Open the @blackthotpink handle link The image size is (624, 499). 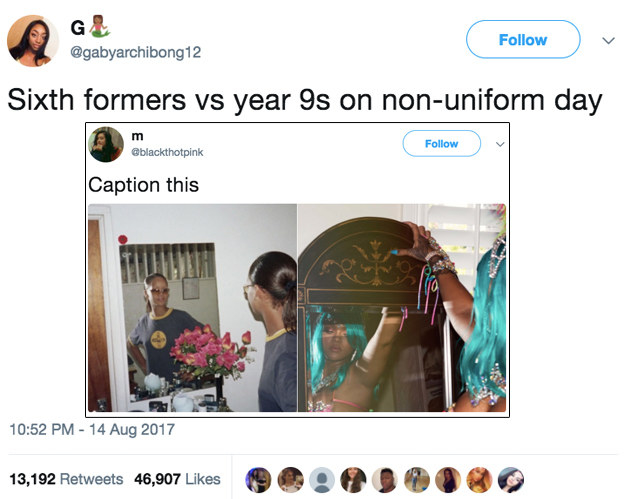[167, 152]
